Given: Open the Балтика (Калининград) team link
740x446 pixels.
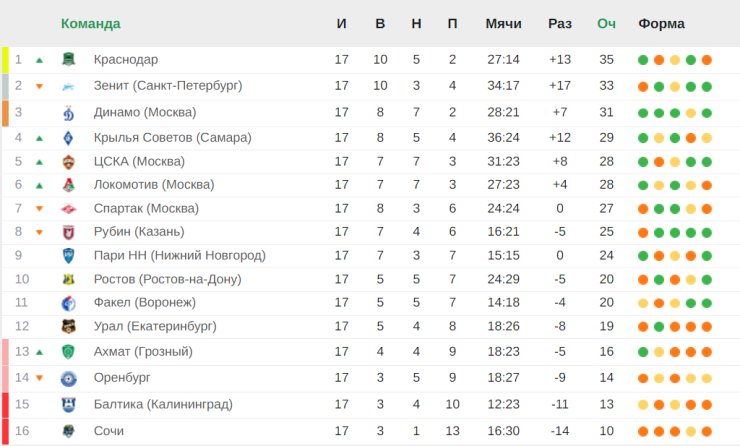Looking at the screenshot, I should click(163, 404).
